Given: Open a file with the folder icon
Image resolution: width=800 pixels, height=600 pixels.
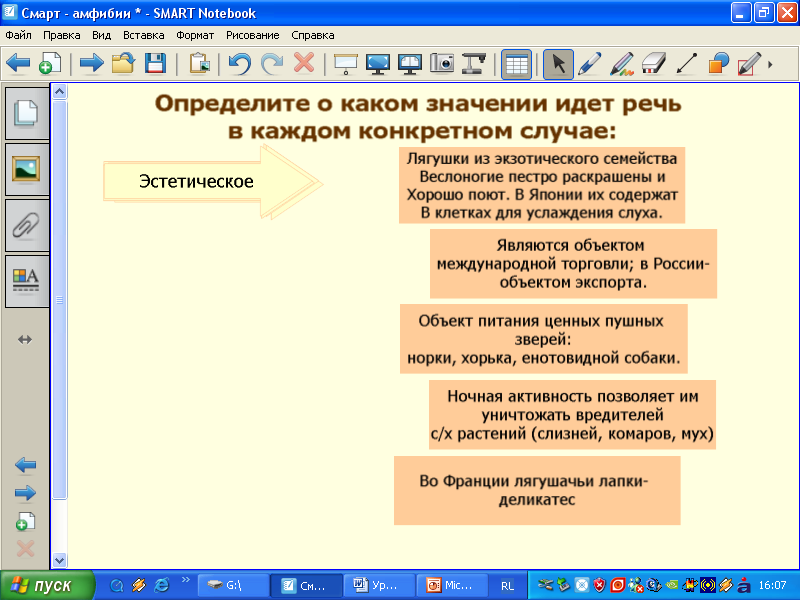Looking at the screenshot, I should [123, 64].
